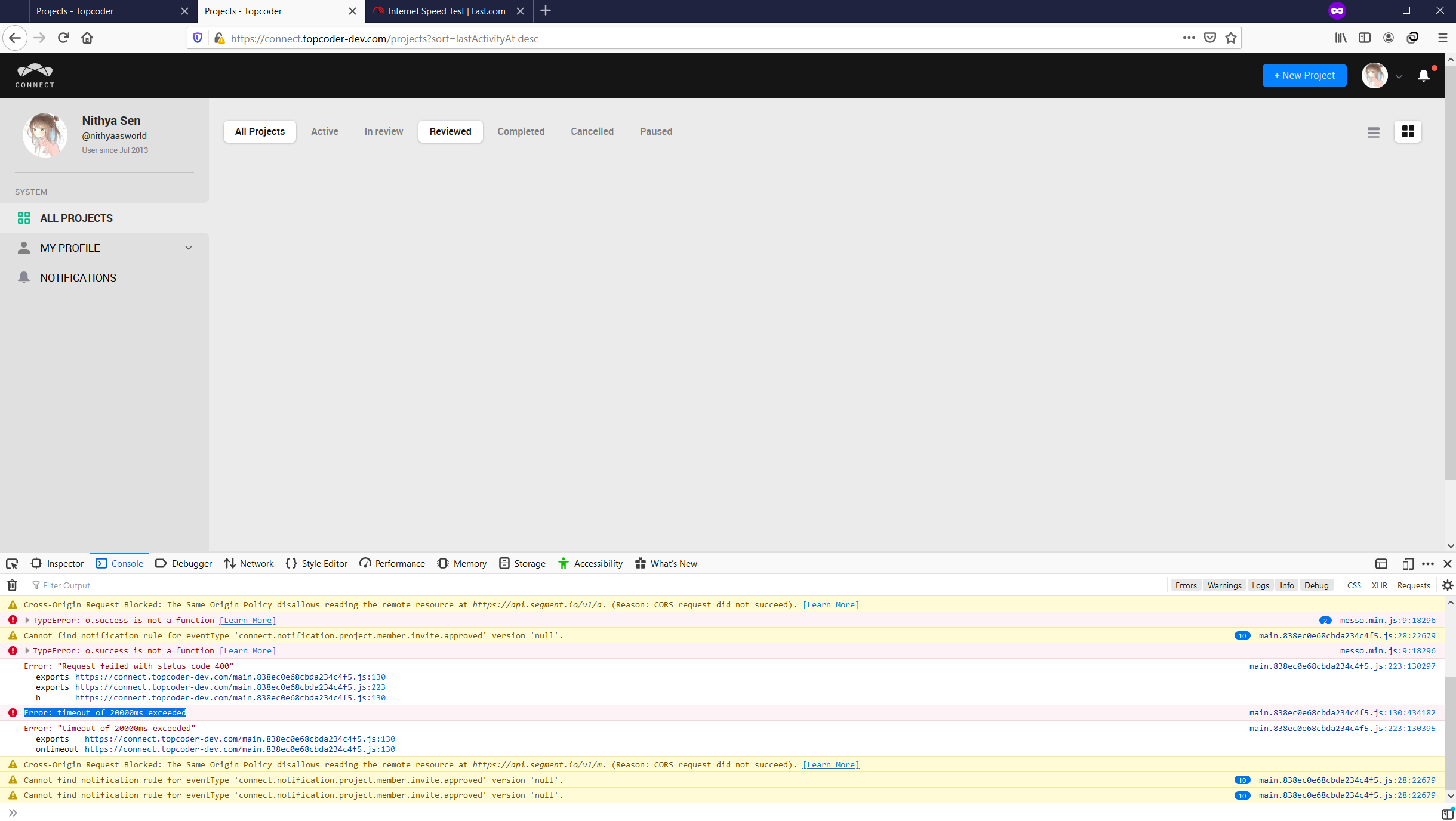Activate the element picker tool
Screen dimensions: 1456x821
coord(12,564)
